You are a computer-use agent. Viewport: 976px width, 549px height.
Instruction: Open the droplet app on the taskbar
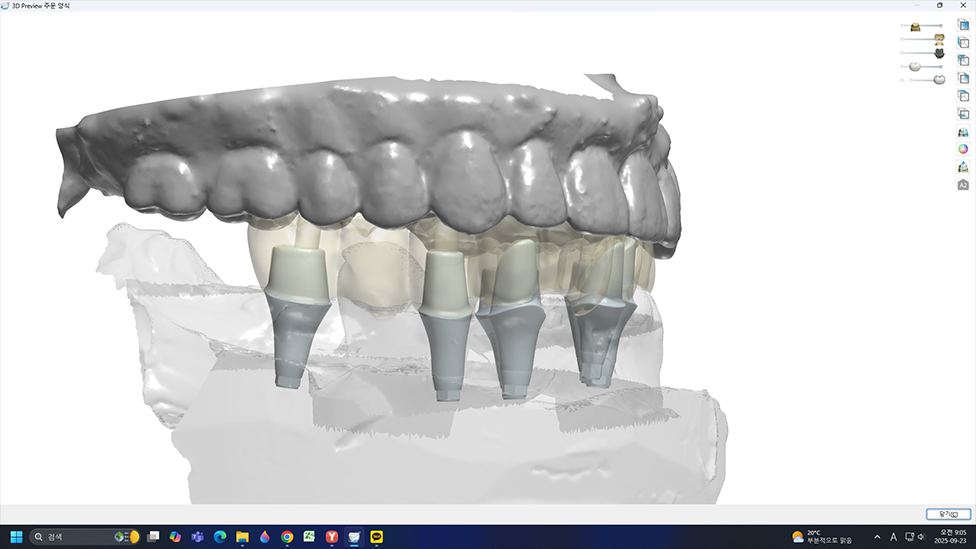[x=265, y=537]
